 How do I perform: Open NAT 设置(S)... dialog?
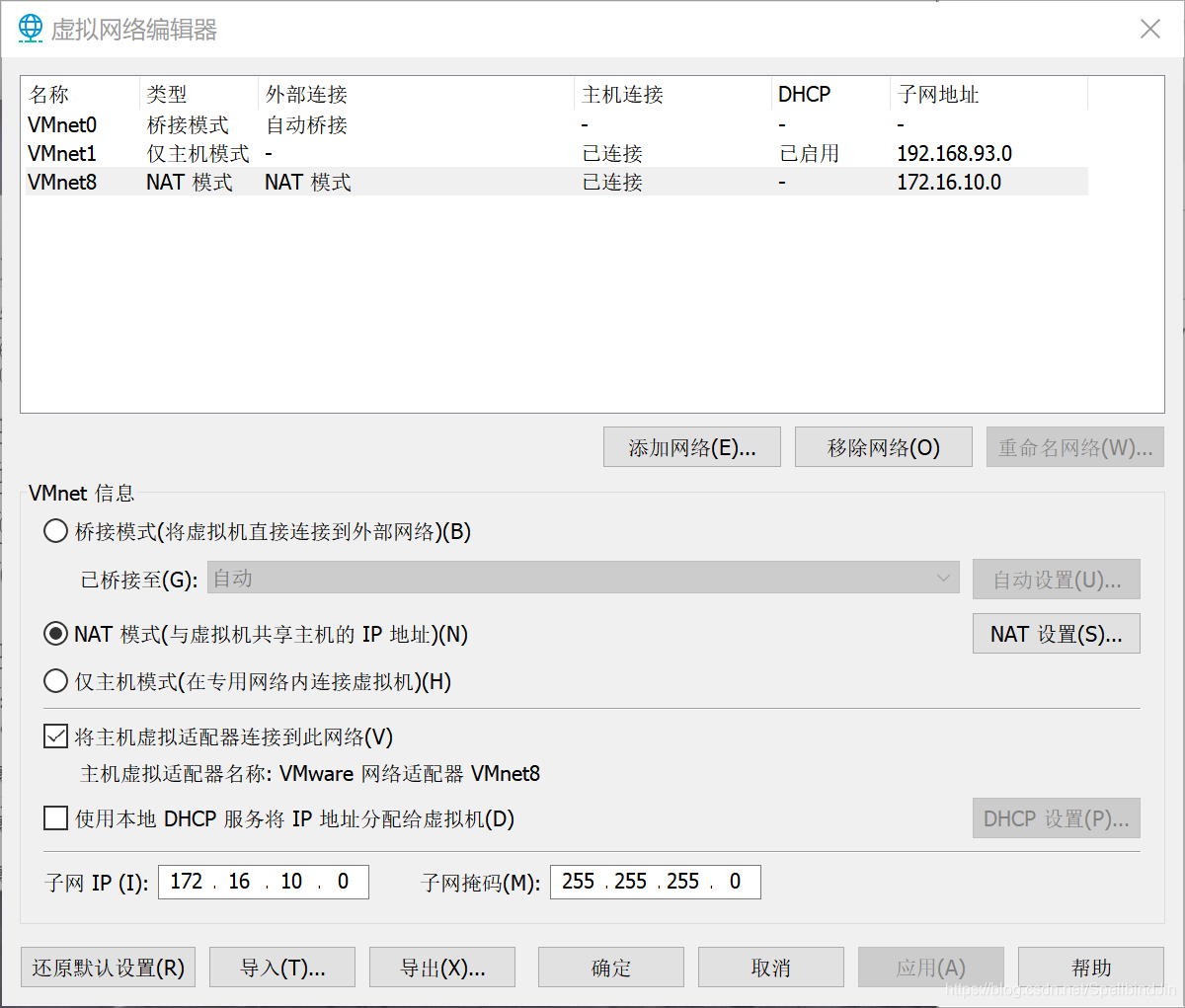pyautogui.click(x=1057, y=634)
